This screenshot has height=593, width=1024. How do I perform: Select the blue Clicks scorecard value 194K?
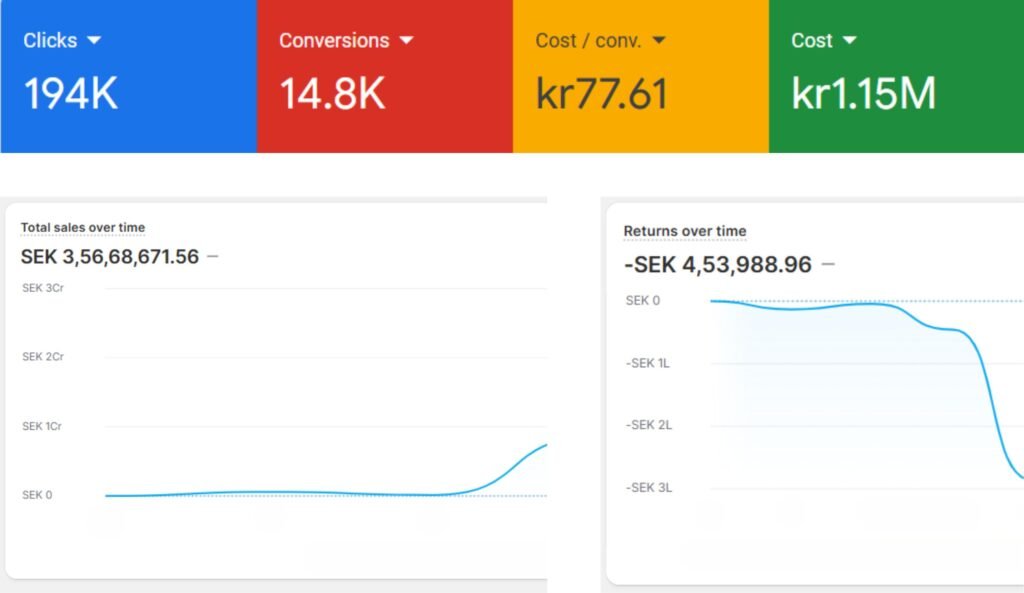pos(71,94)
